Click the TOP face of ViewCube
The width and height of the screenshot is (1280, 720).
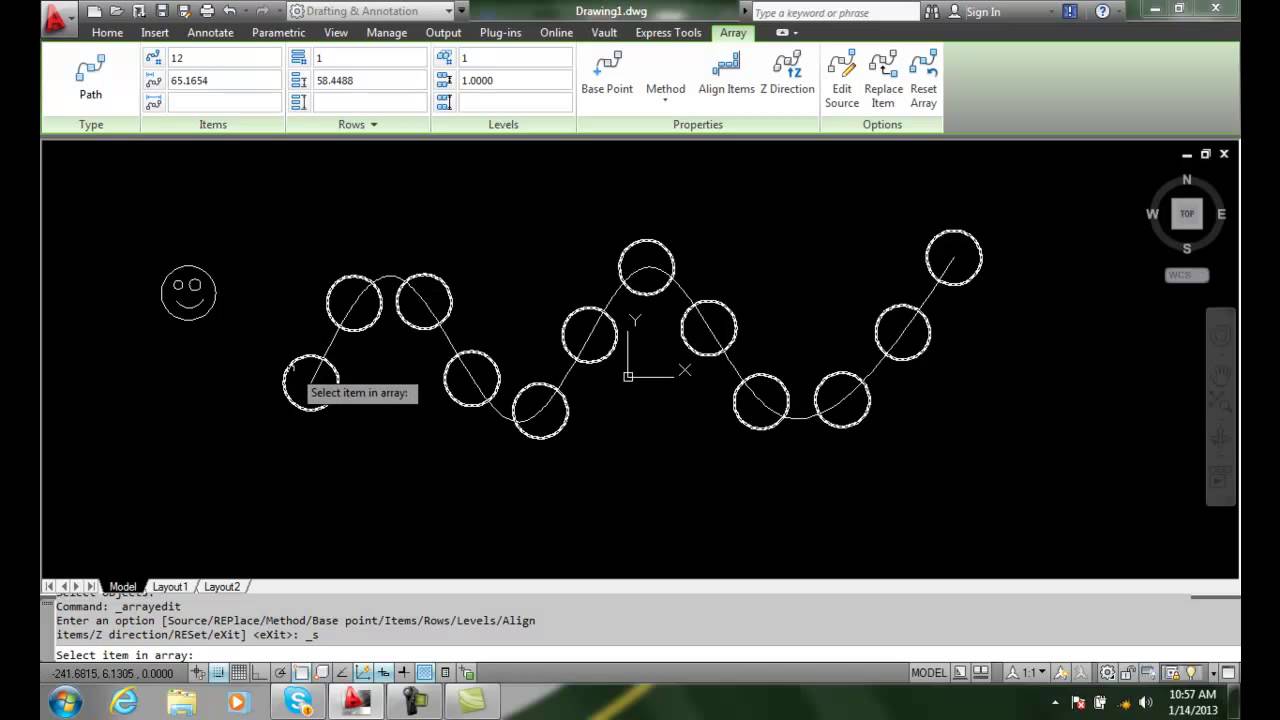coord(1187,213)
